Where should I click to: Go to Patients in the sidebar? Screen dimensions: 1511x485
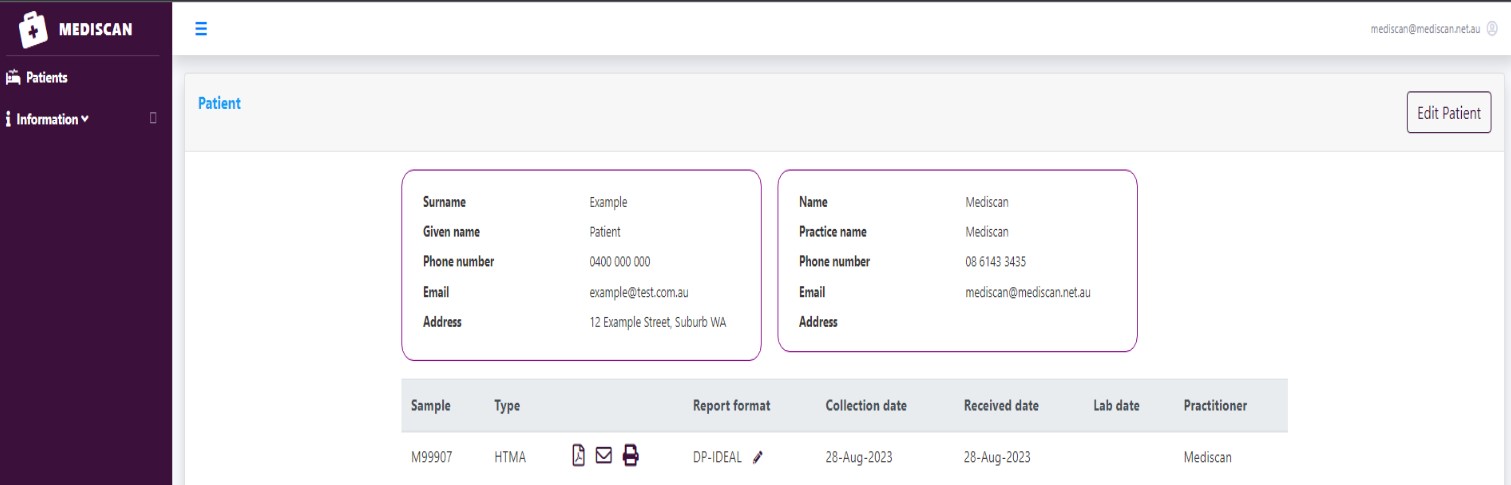(x=46, y=77)
